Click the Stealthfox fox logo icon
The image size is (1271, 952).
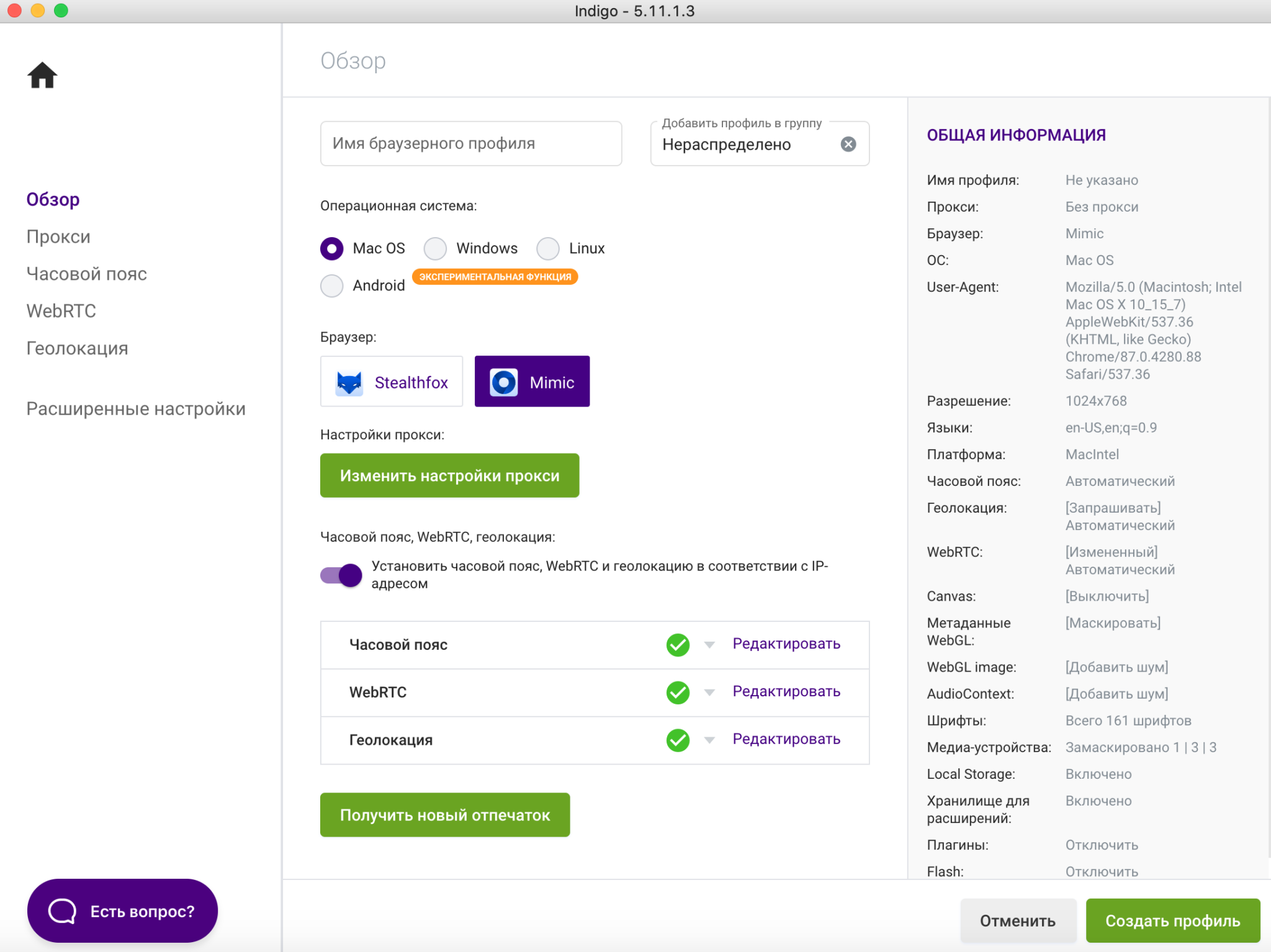[x=349, y=382]
